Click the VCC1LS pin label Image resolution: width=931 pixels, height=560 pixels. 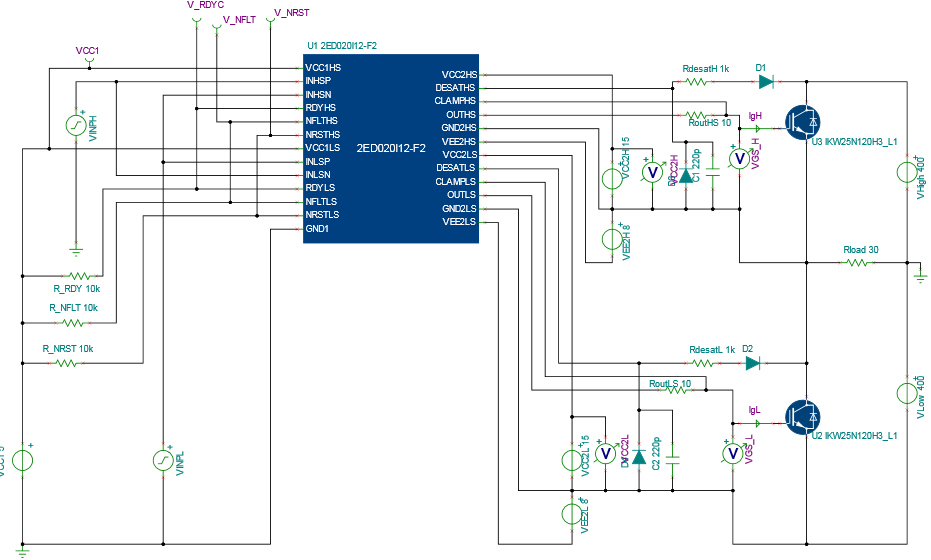point(322,148)
